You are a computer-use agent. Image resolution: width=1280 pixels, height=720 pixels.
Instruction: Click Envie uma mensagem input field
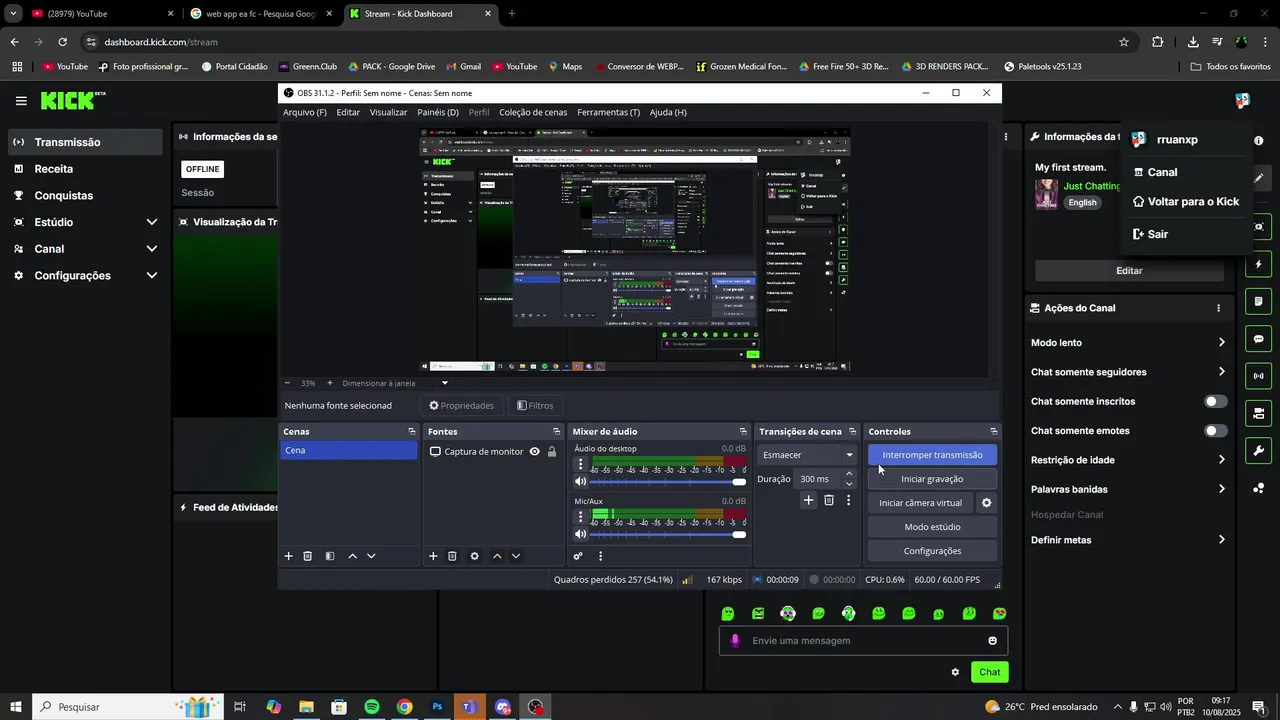point(863,641)
